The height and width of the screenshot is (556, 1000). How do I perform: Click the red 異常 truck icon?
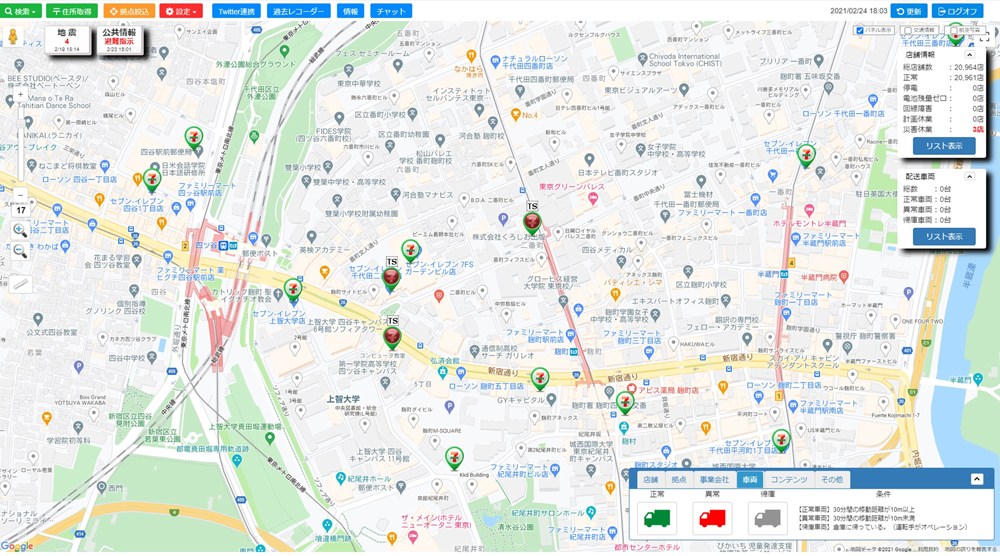[x=712, y=518]
